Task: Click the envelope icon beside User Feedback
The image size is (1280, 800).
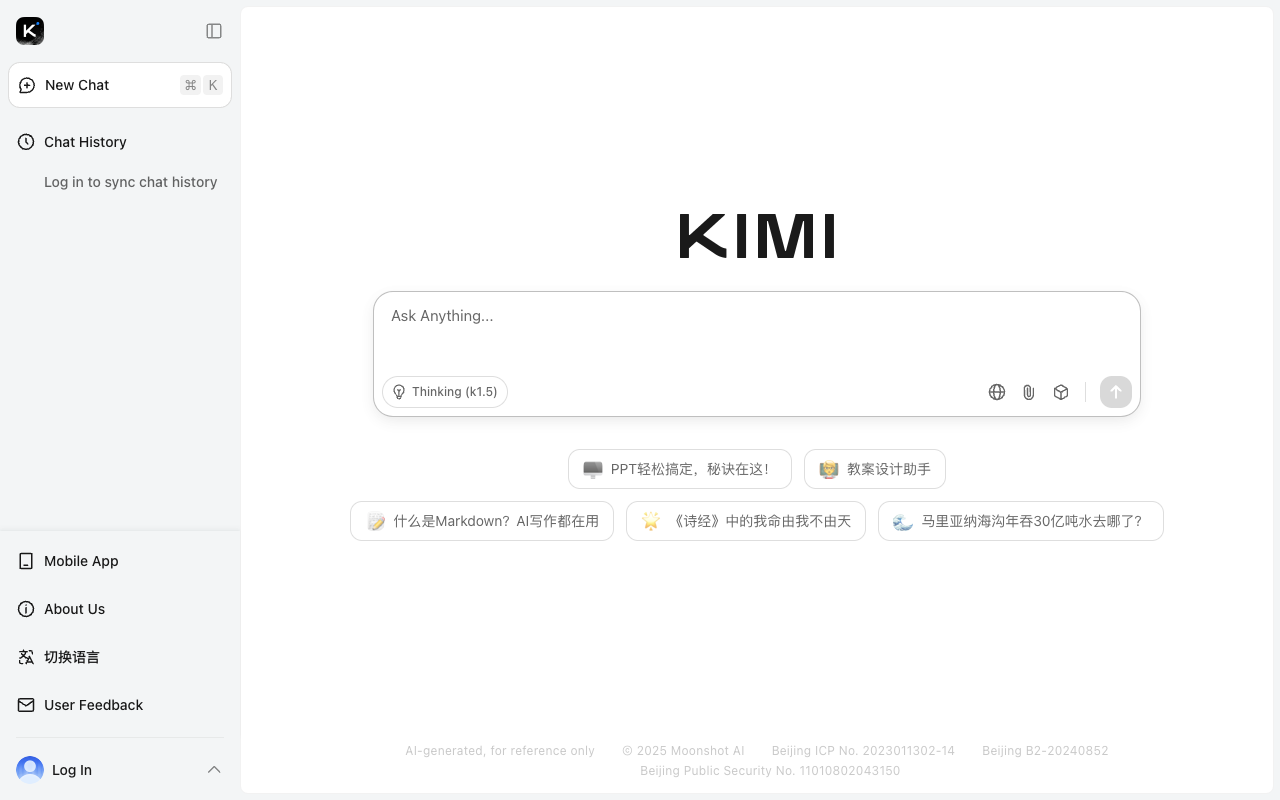Action: [26, 705]
